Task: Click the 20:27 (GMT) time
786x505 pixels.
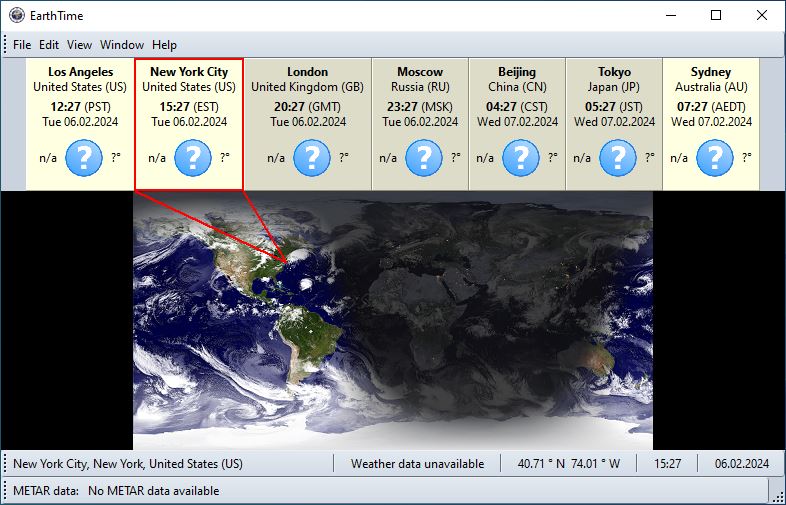Action: pyautogui.click(x=307, y=107)
